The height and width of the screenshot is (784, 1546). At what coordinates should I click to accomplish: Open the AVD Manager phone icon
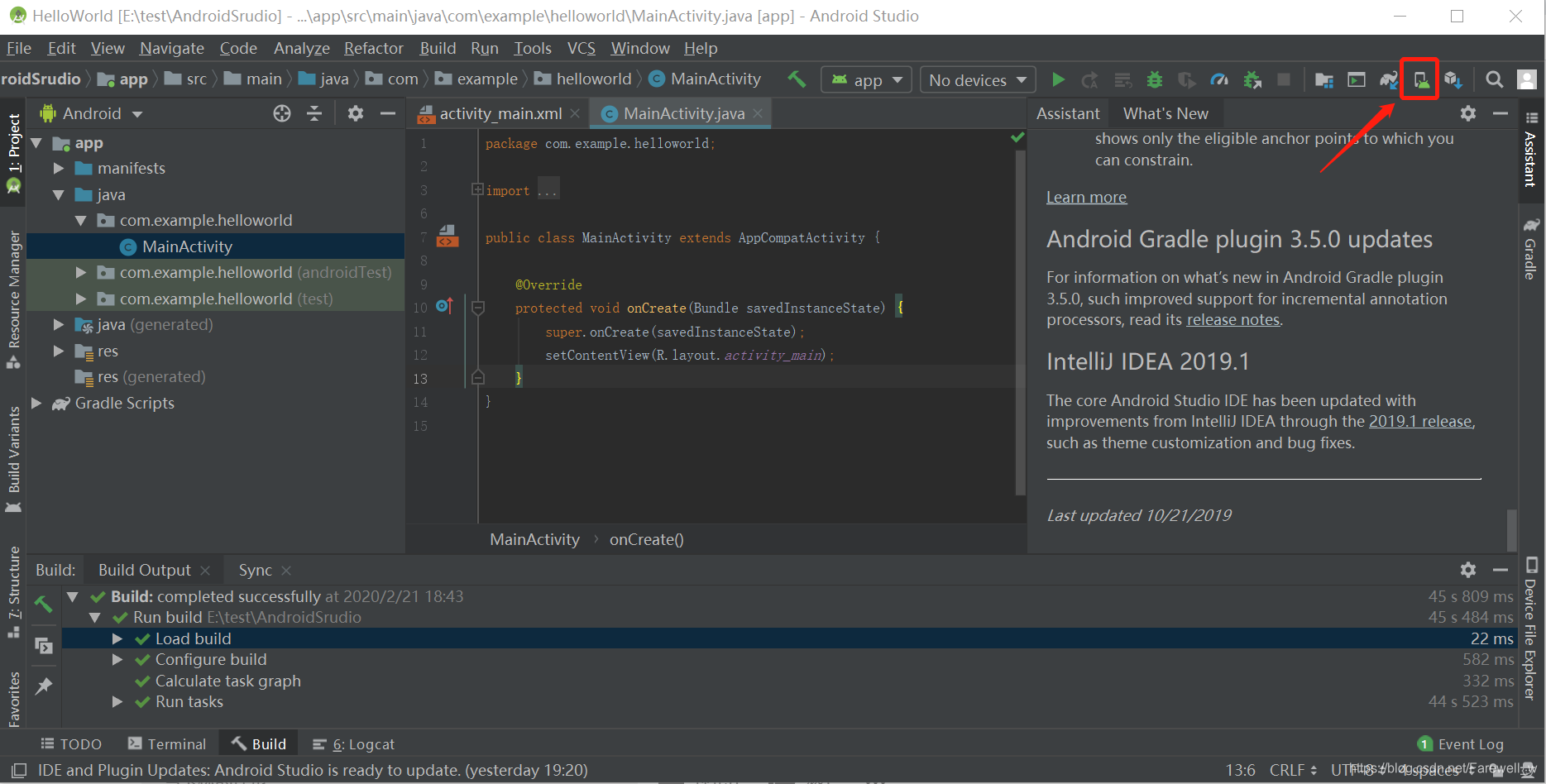[1420, 79]
